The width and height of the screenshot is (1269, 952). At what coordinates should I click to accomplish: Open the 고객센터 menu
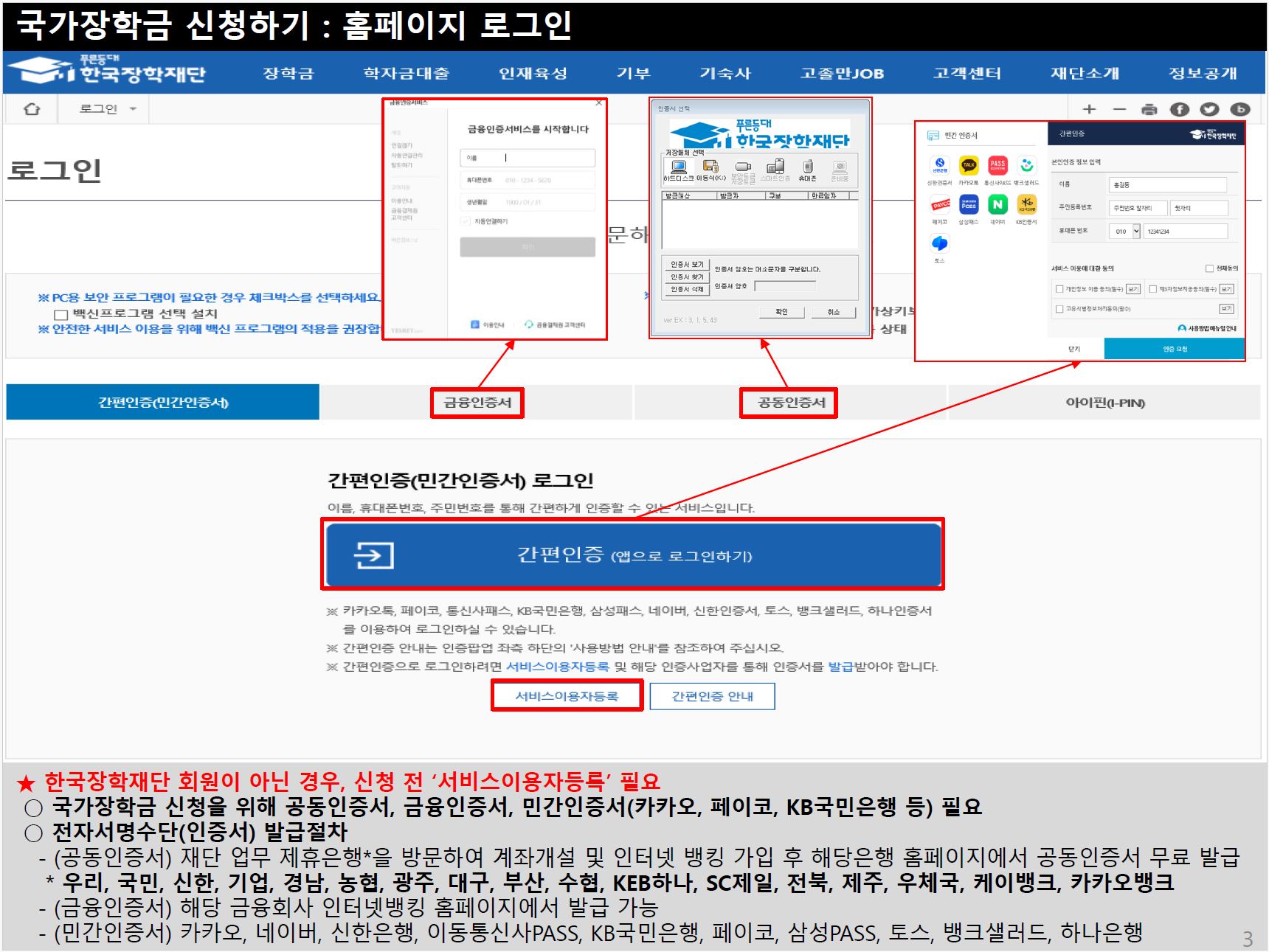[967, 73]
